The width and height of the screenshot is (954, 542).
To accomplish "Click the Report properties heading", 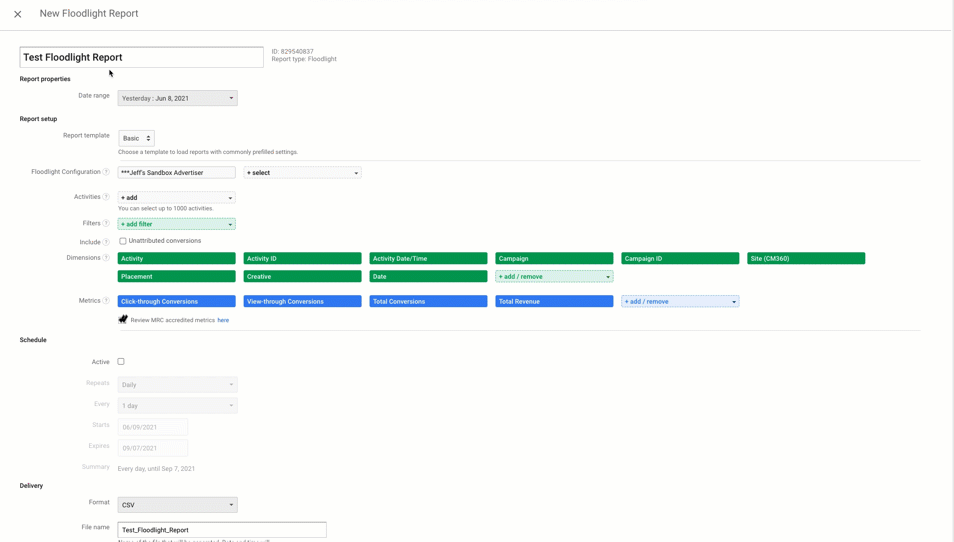I will 45,79.
